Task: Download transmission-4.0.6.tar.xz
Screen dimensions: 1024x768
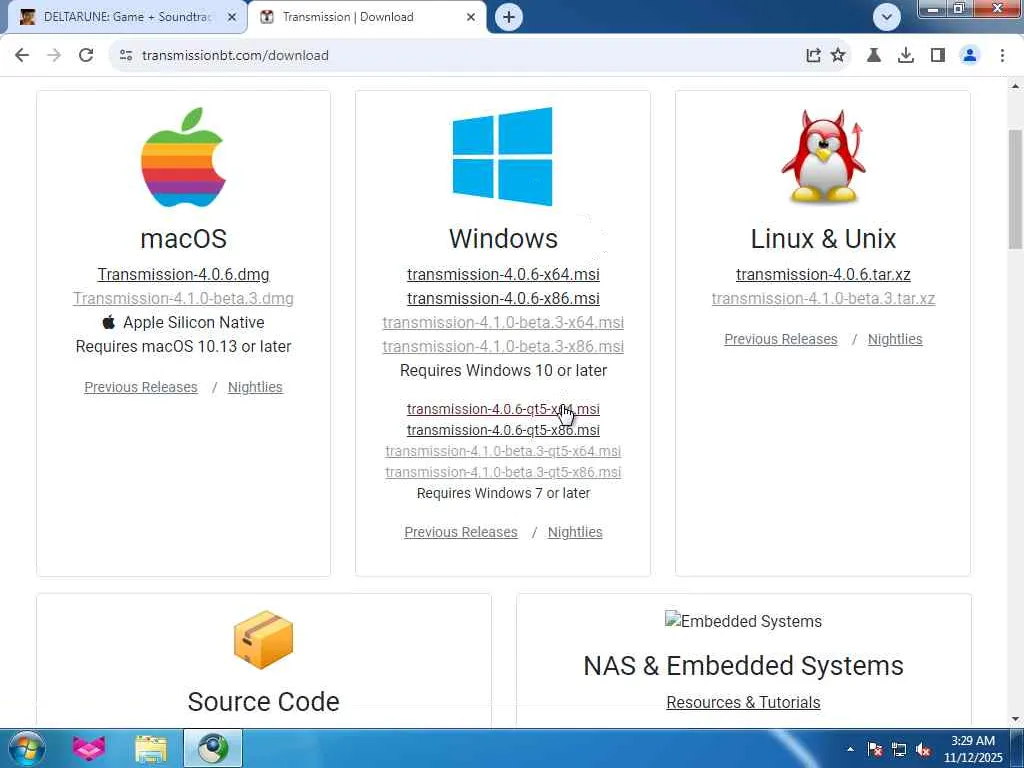Action: click(824, 274)
